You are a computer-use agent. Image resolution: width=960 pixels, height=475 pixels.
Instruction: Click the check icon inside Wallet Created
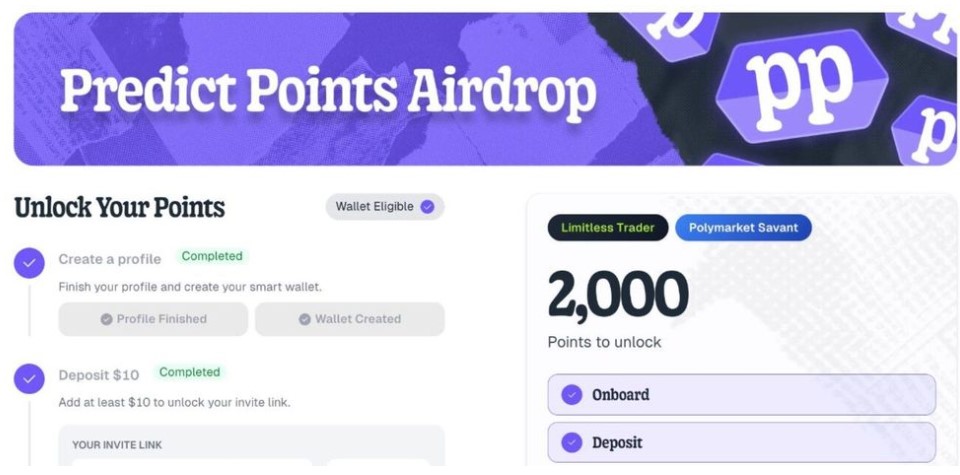[305, 320]
